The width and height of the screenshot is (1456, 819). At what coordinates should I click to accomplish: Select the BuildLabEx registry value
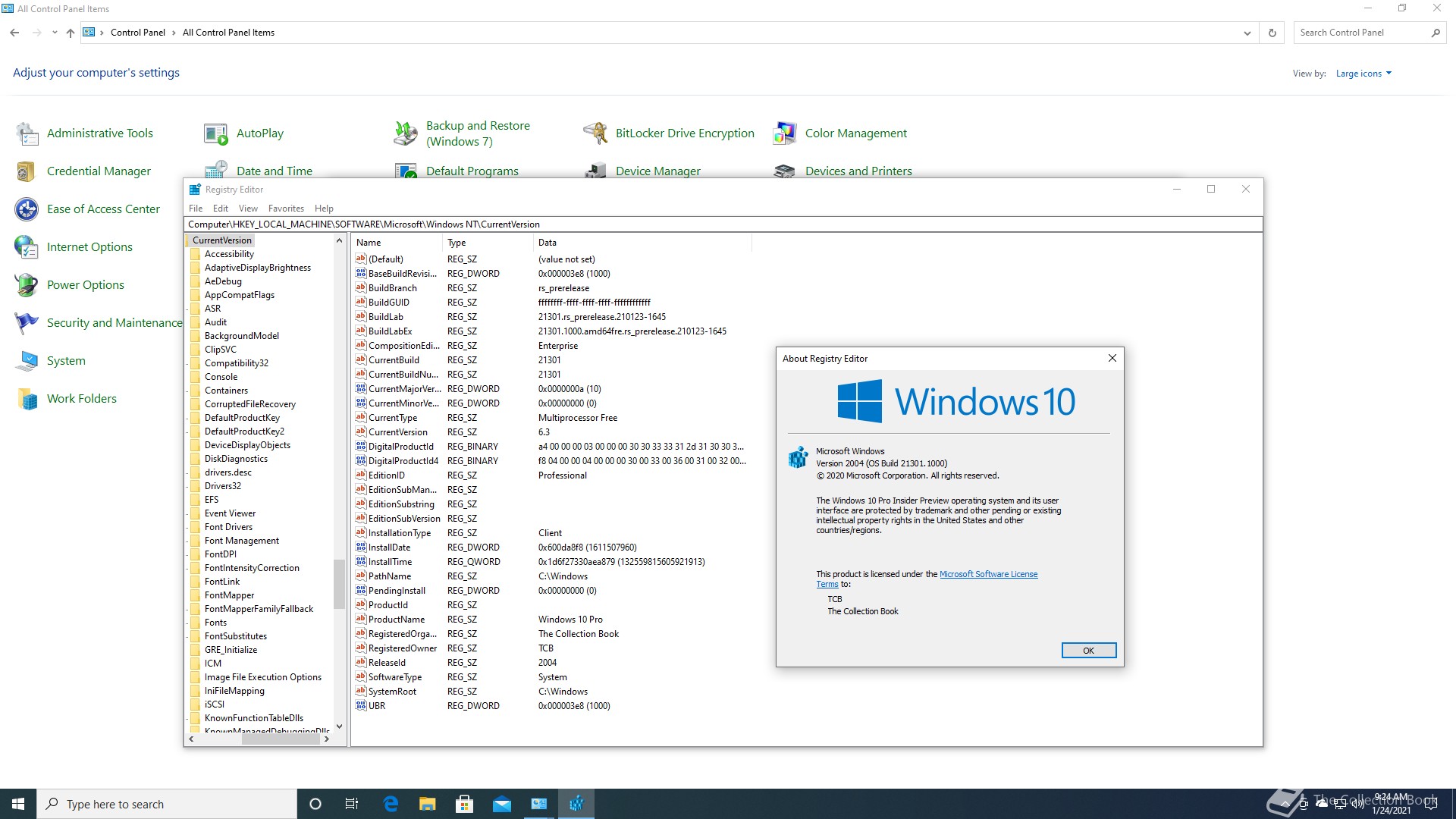390,331
